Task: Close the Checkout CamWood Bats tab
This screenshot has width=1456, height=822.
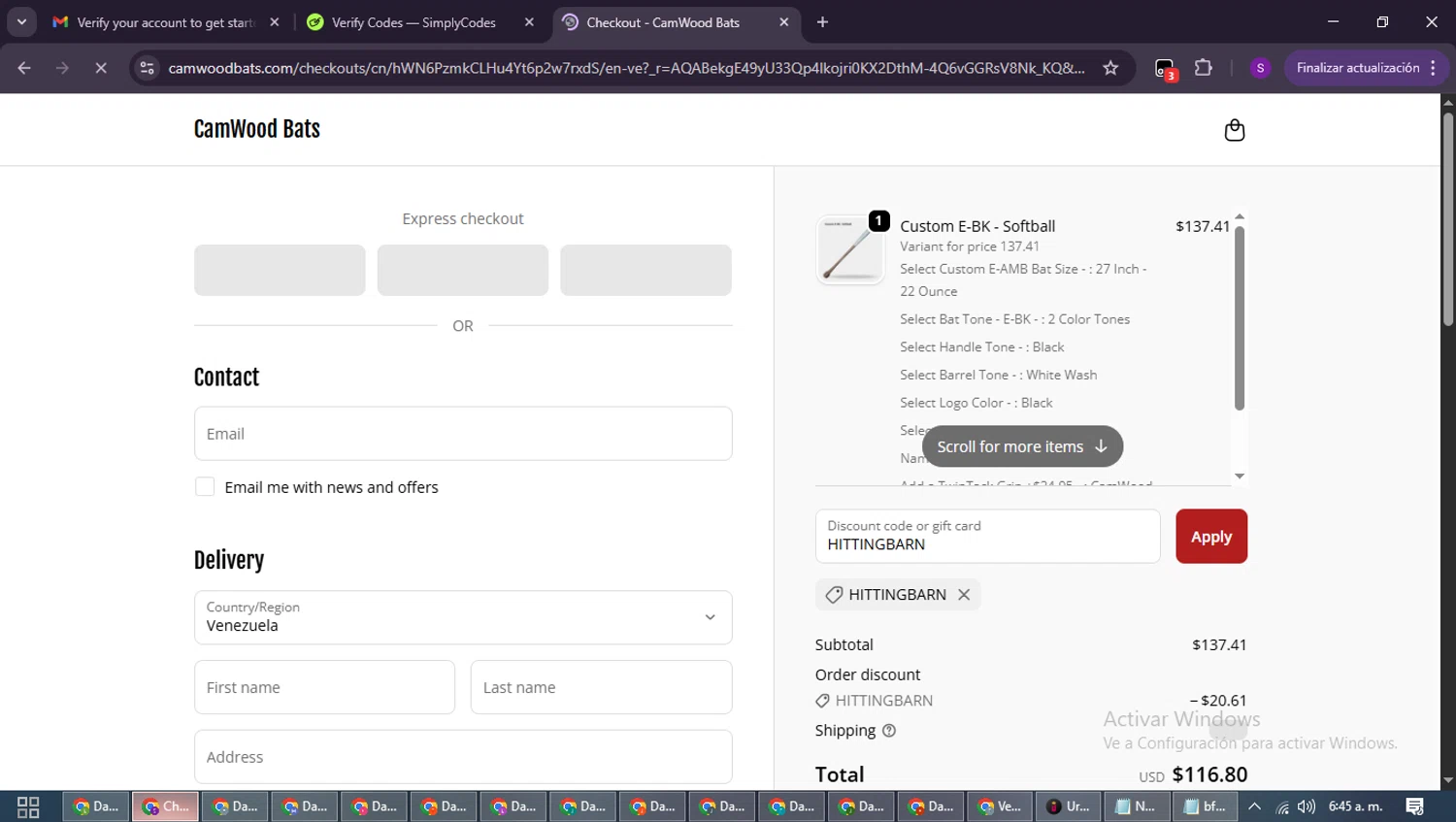Action: [x=784, y=22]
